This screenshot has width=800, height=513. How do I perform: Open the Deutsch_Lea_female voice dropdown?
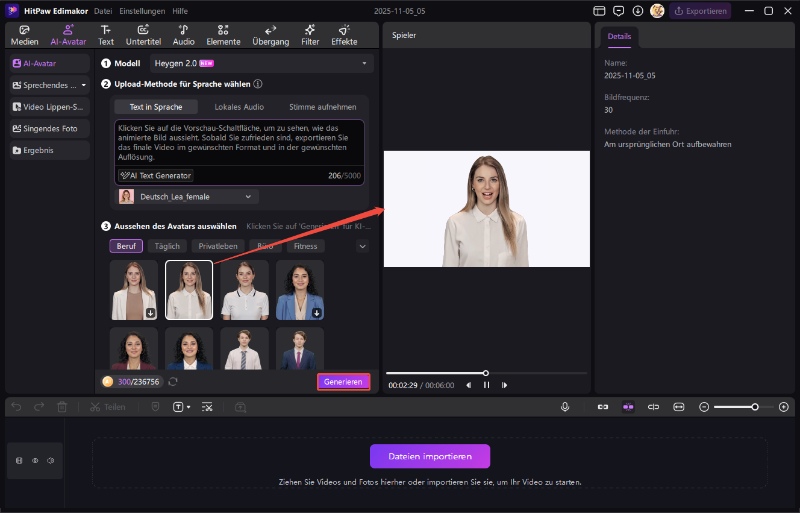click(x=188, y=197)
